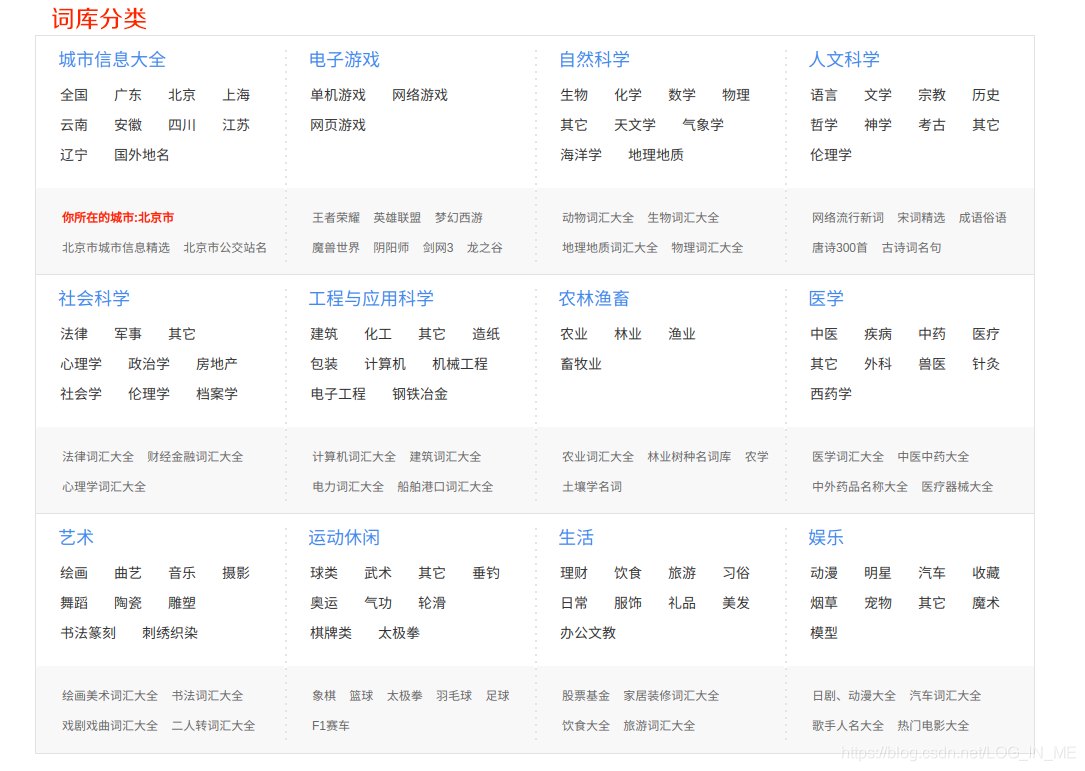Open the 艺术 category heading
1085x771 pixels.
point(76,538)
